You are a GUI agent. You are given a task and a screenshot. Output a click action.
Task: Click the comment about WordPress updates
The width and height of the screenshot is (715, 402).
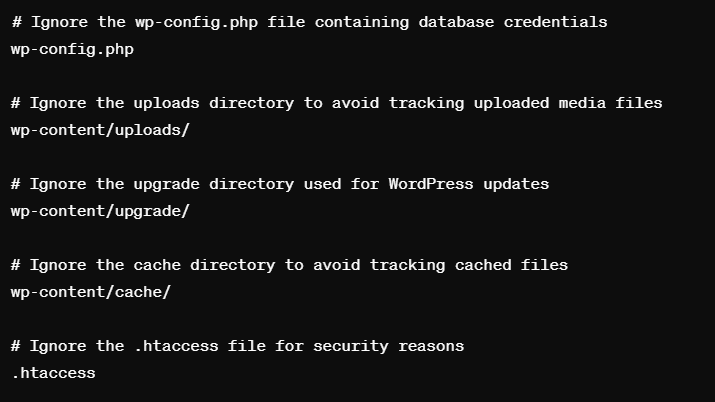(x=280, y=185)
